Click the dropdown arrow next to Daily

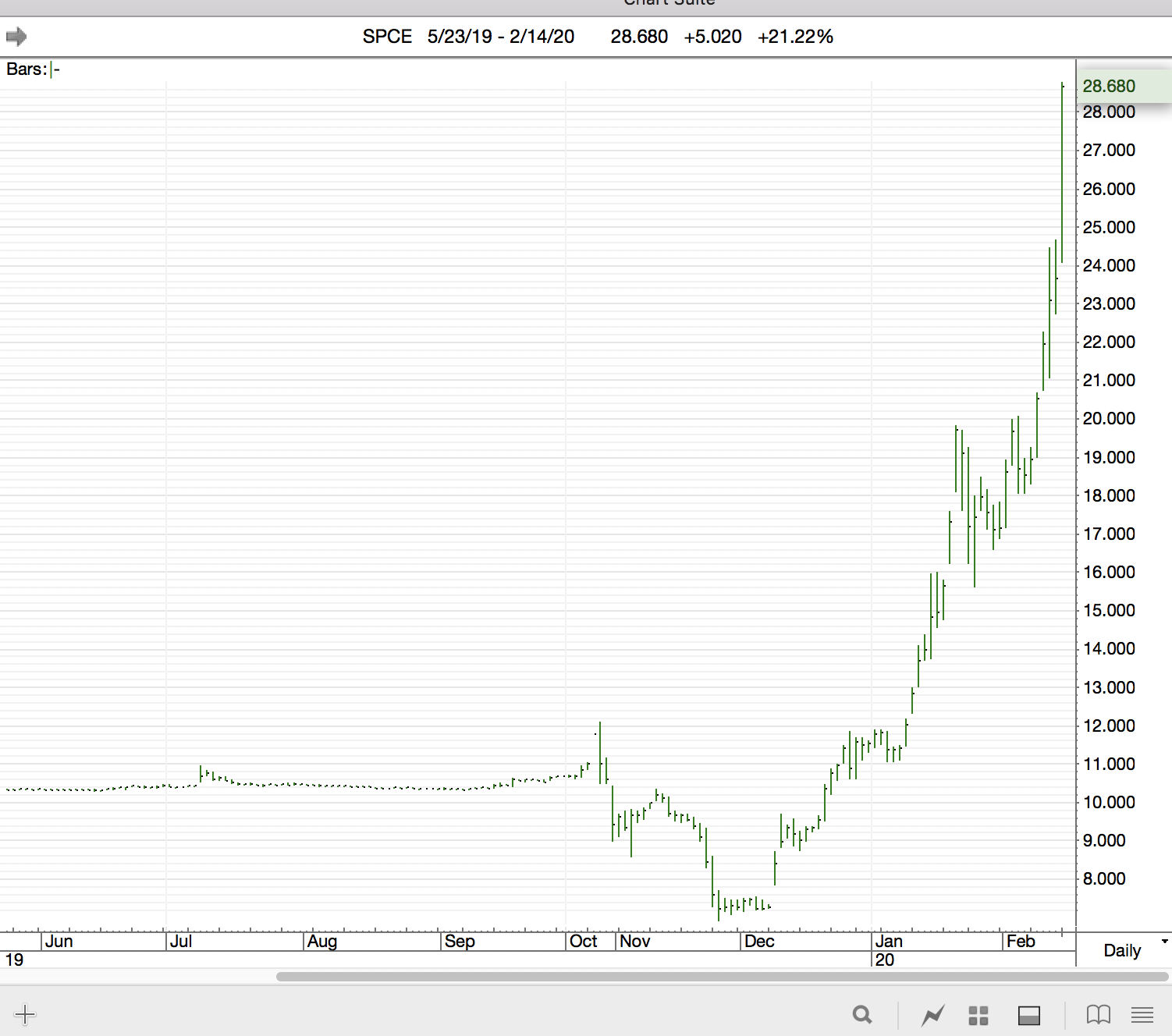pos(1165,942)
